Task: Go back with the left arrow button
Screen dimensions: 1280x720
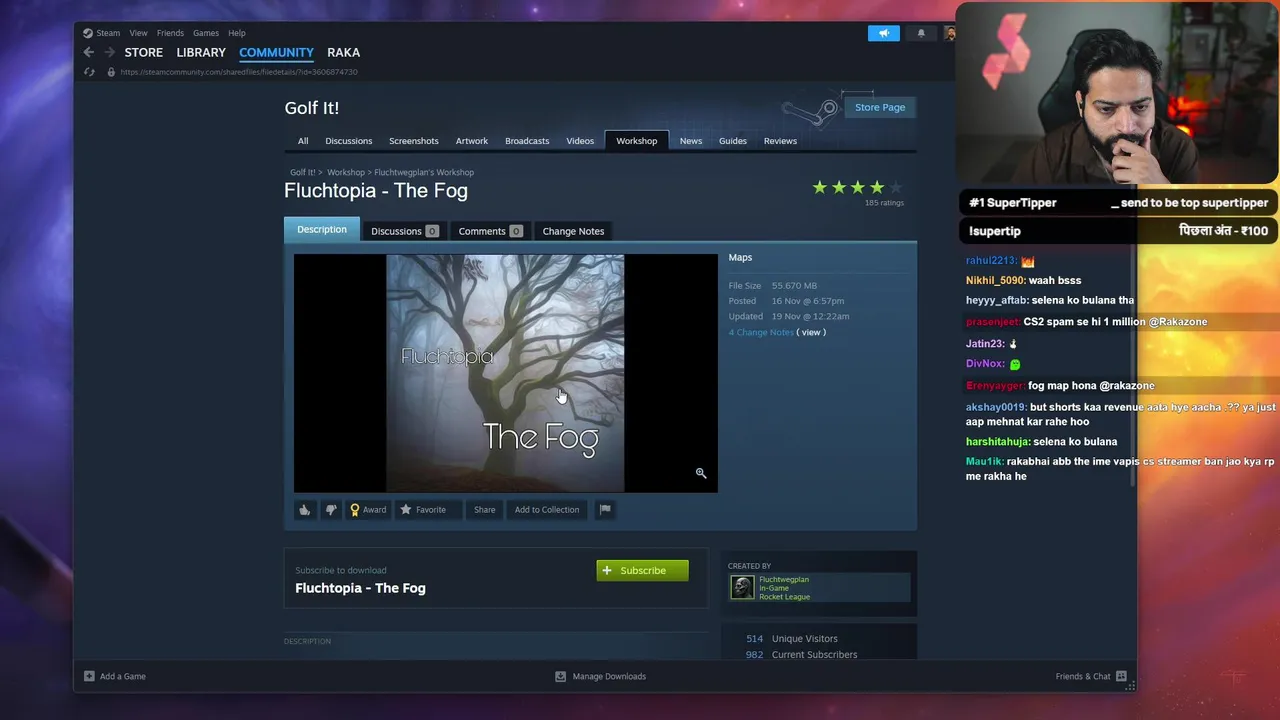Action: pyautogui.click(x=89, y=52)
